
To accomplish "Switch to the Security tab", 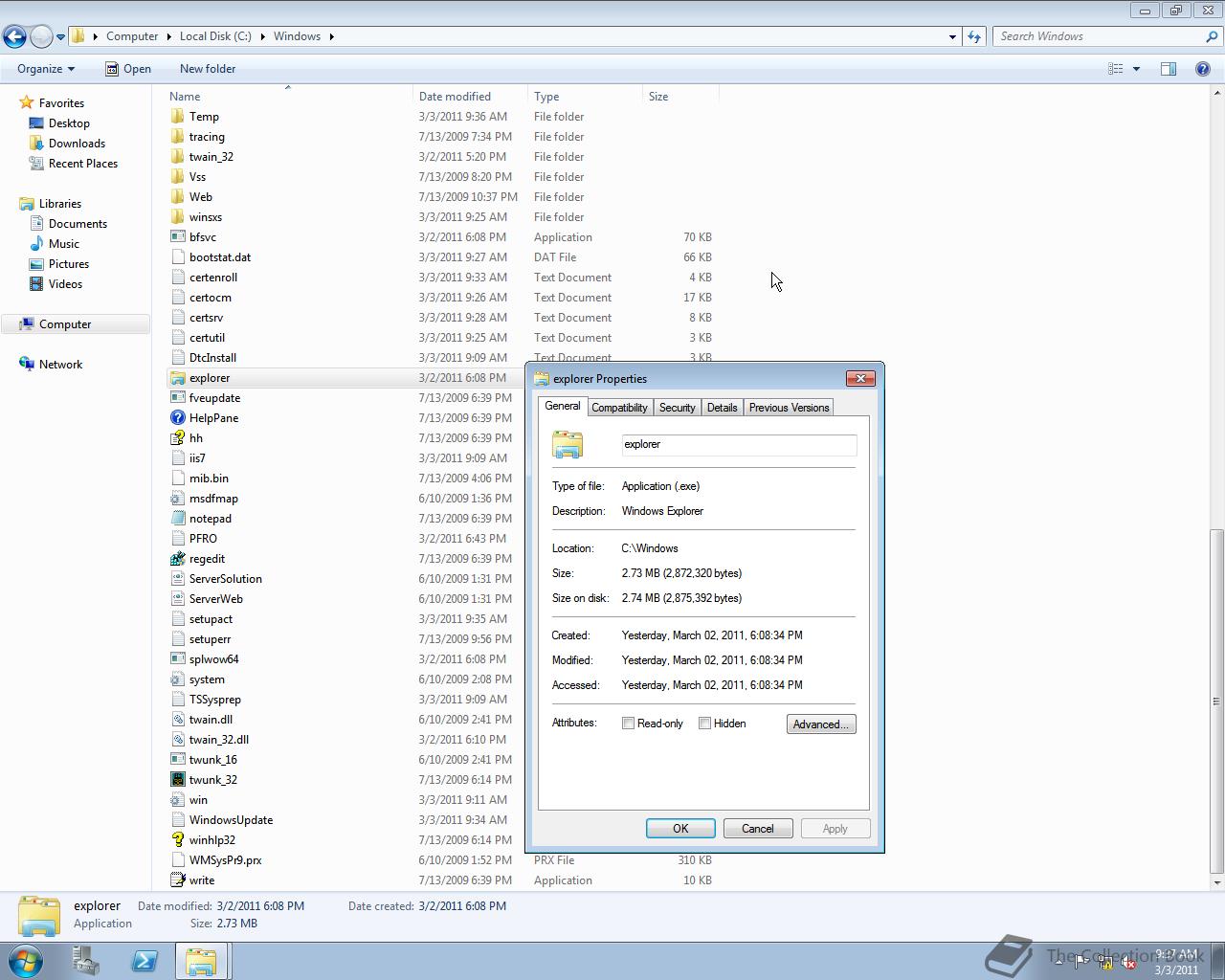I will coord(677,408).
